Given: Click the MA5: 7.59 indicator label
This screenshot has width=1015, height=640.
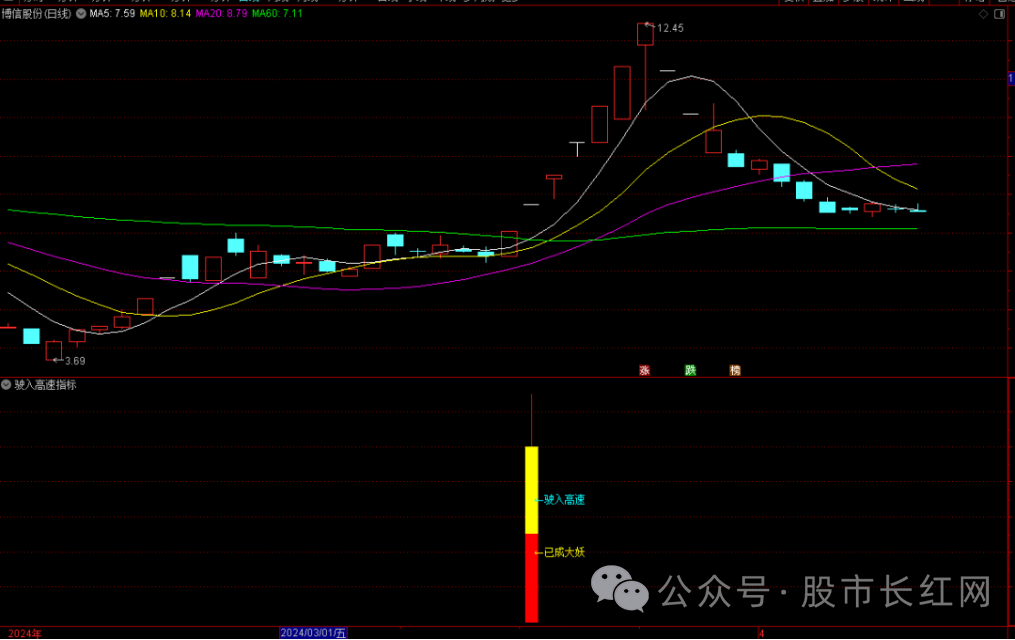Looking at the screenshot, I should pyautogui.click(x=113, y=14).
